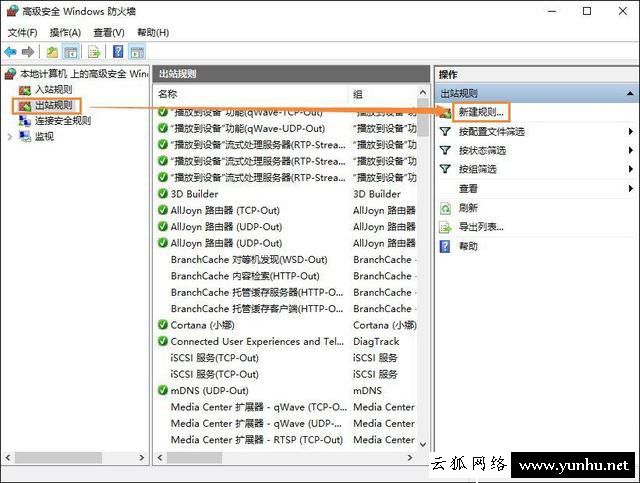The height and width of the screenshot is (483, 640).
Task: Click the filter icon next to 按组筛选
Action: (x=445, y=169)
